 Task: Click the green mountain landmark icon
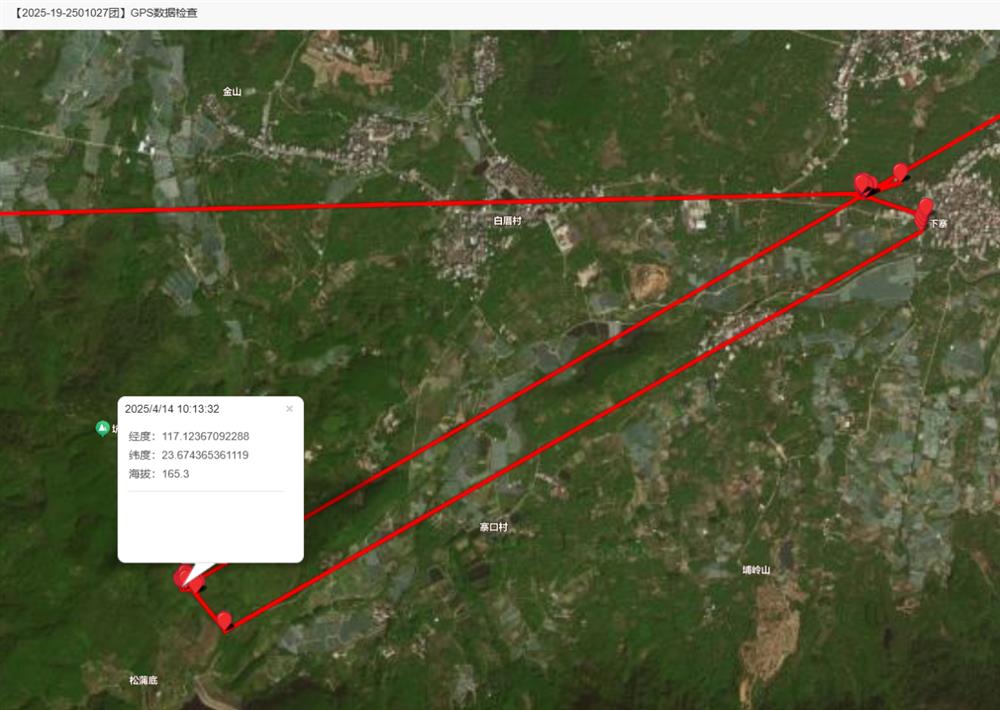102,428
